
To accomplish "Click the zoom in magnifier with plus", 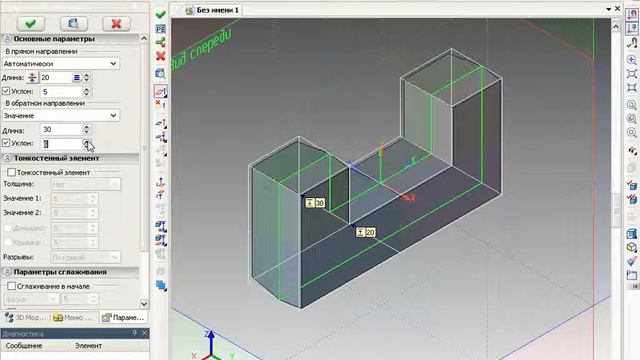I will [632, 60].
